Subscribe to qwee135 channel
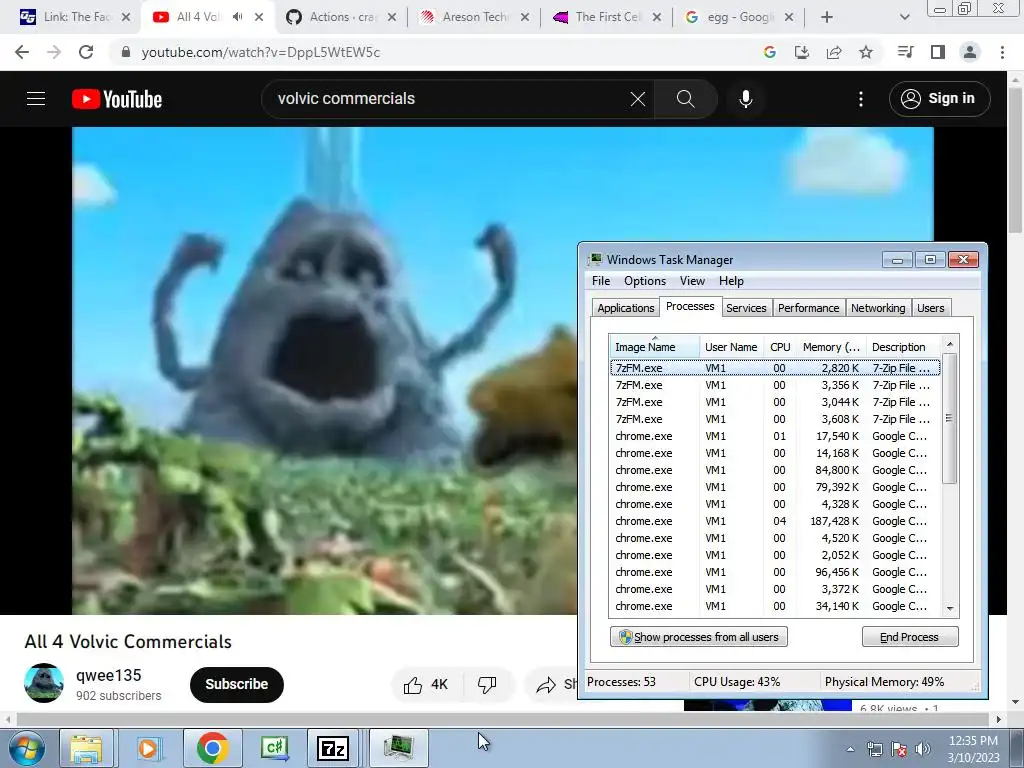Screen dimensions: 1024x768 [x=236, y=684]
